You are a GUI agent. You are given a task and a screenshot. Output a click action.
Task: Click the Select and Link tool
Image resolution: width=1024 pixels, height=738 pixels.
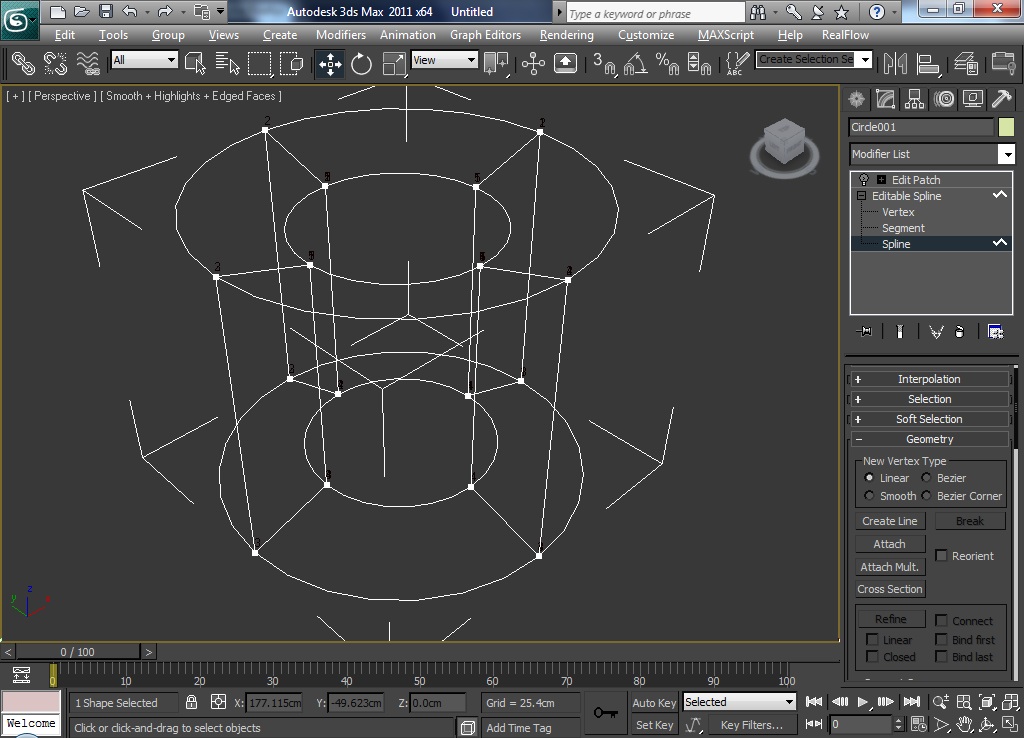pos(24,63)
